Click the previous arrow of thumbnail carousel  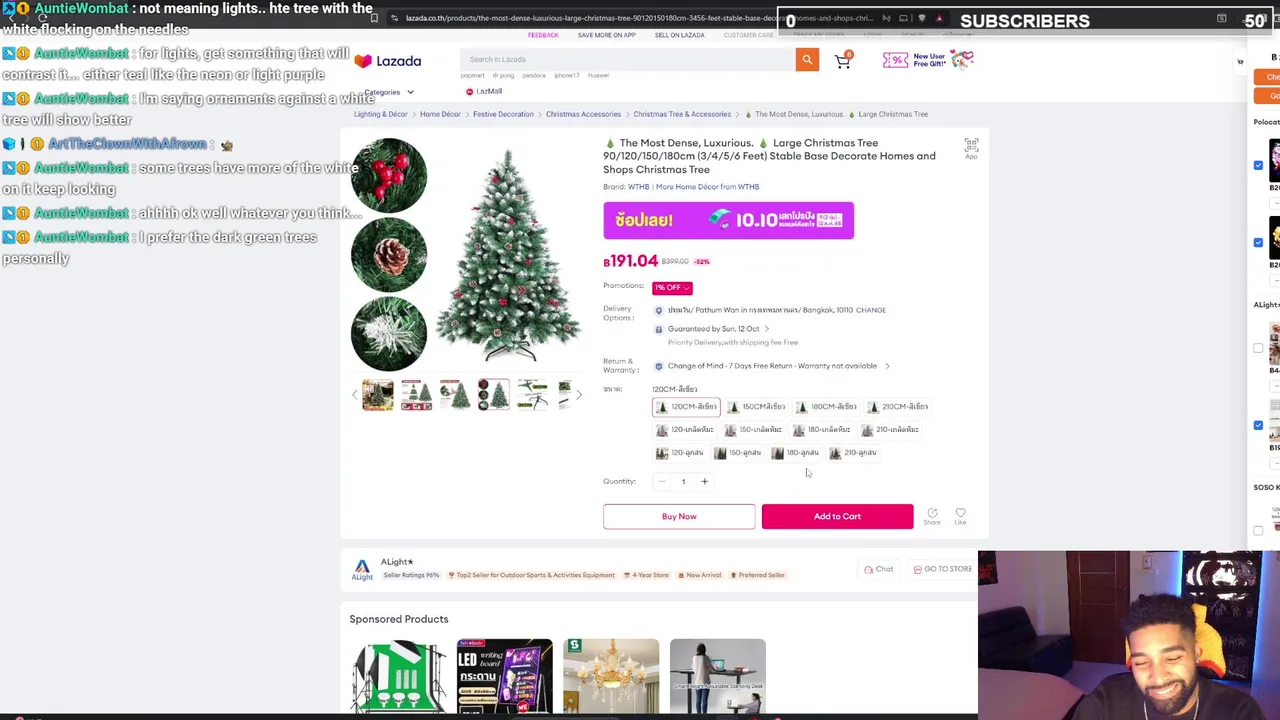click(x=354, y=395)
